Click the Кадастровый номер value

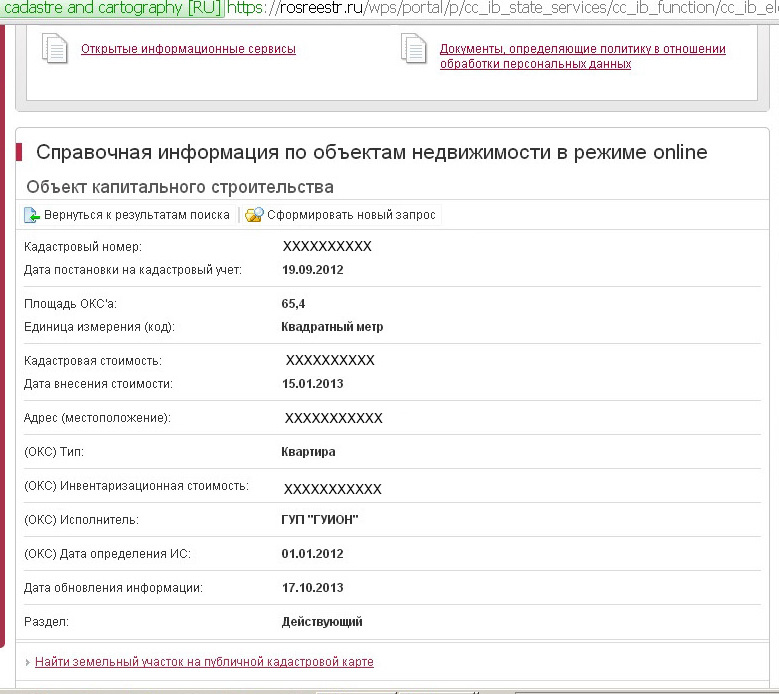327,246
